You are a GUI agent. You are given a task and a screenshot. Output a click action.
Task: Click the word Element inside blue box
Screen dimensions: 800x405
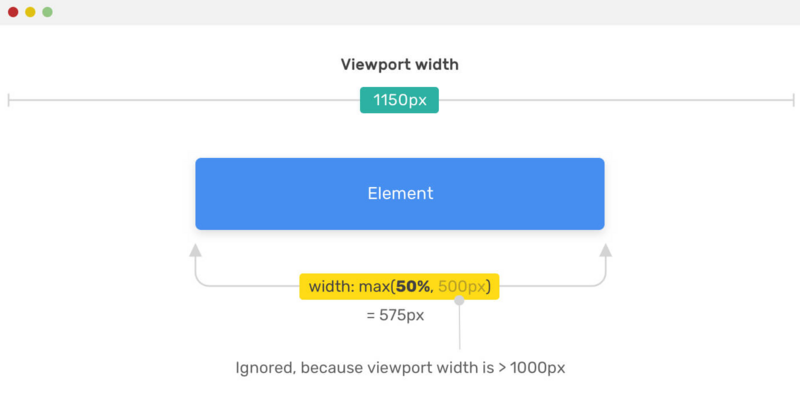400,194
